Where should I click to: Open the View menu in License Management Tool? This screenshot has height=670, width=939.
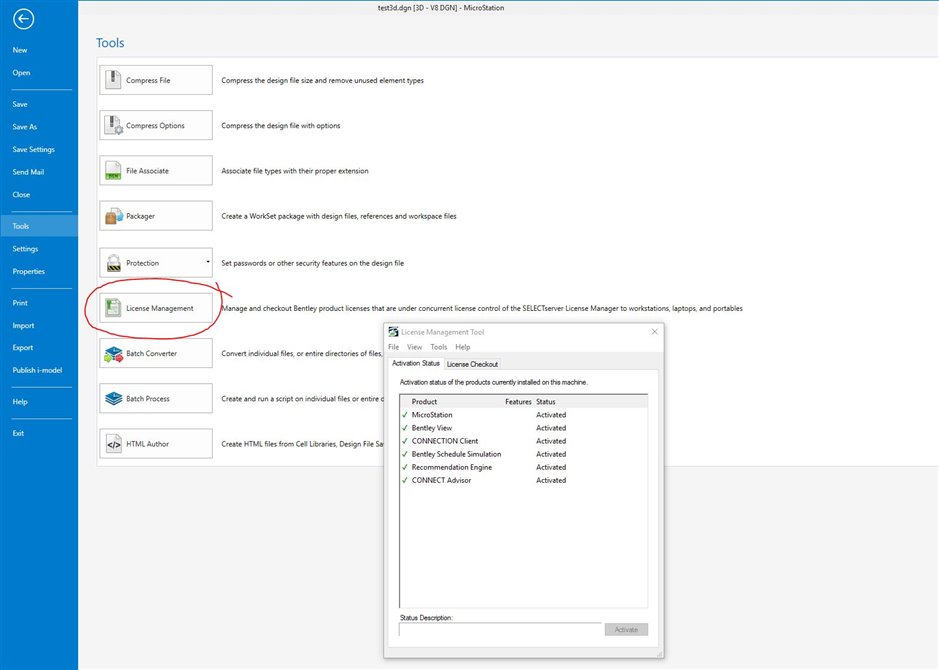[414, 347]
